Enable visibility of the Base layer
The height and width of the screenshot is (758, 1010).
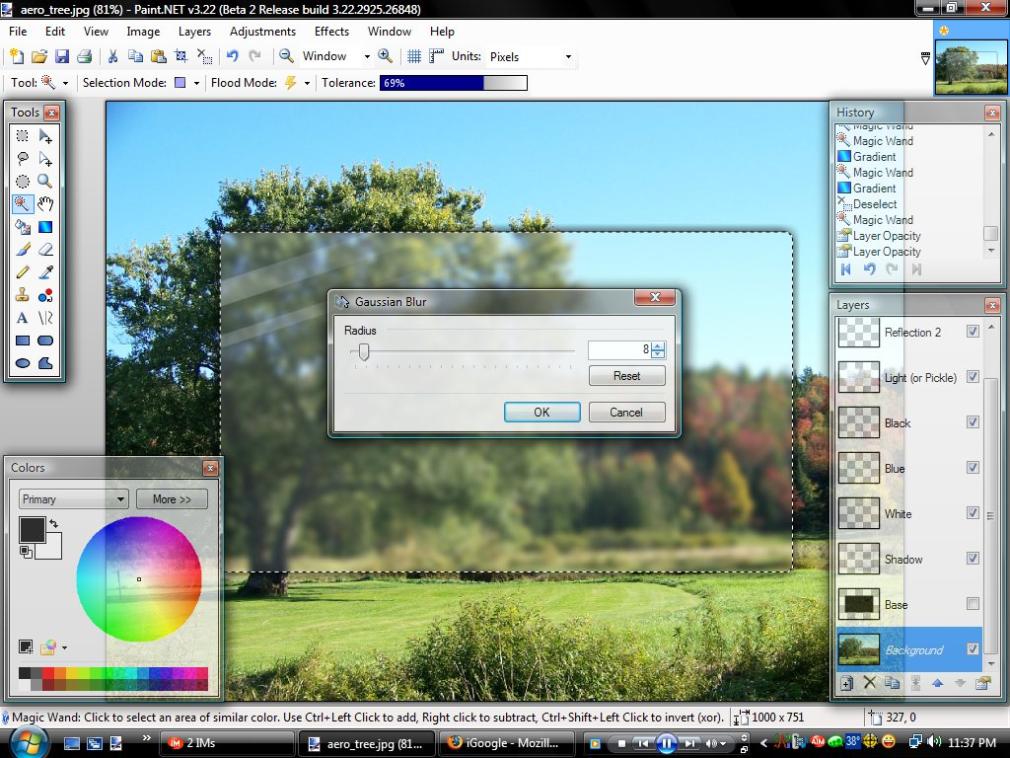tap(972, 604)
